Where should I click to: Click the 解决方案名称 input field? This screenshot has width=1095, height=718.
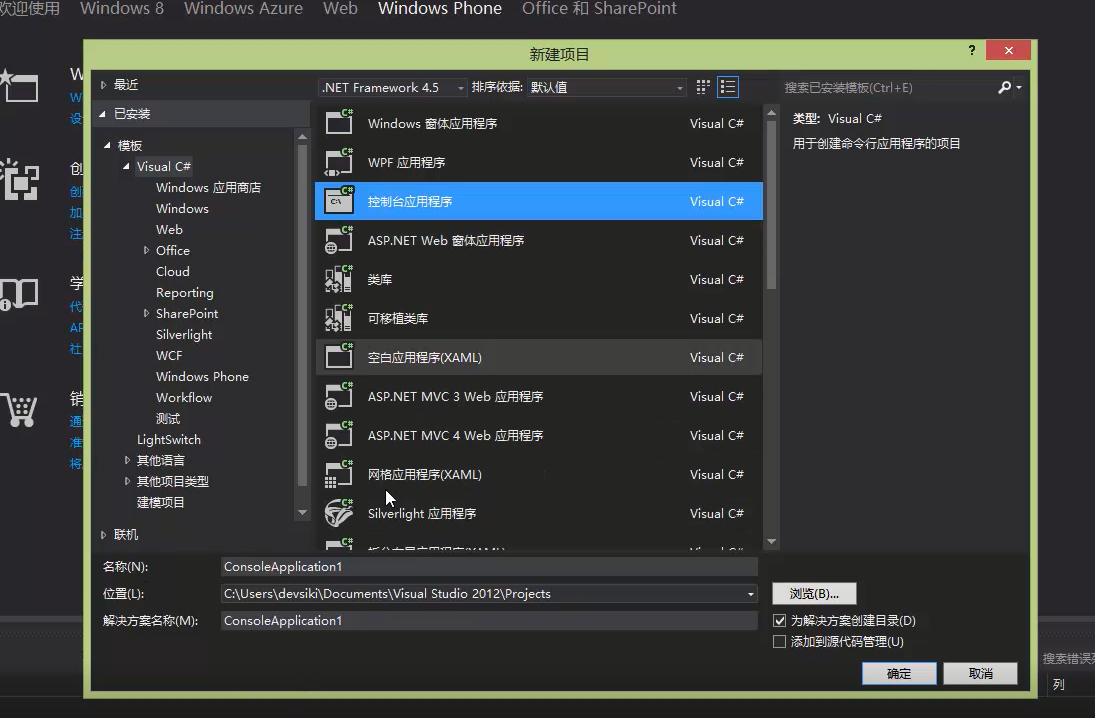489,620
